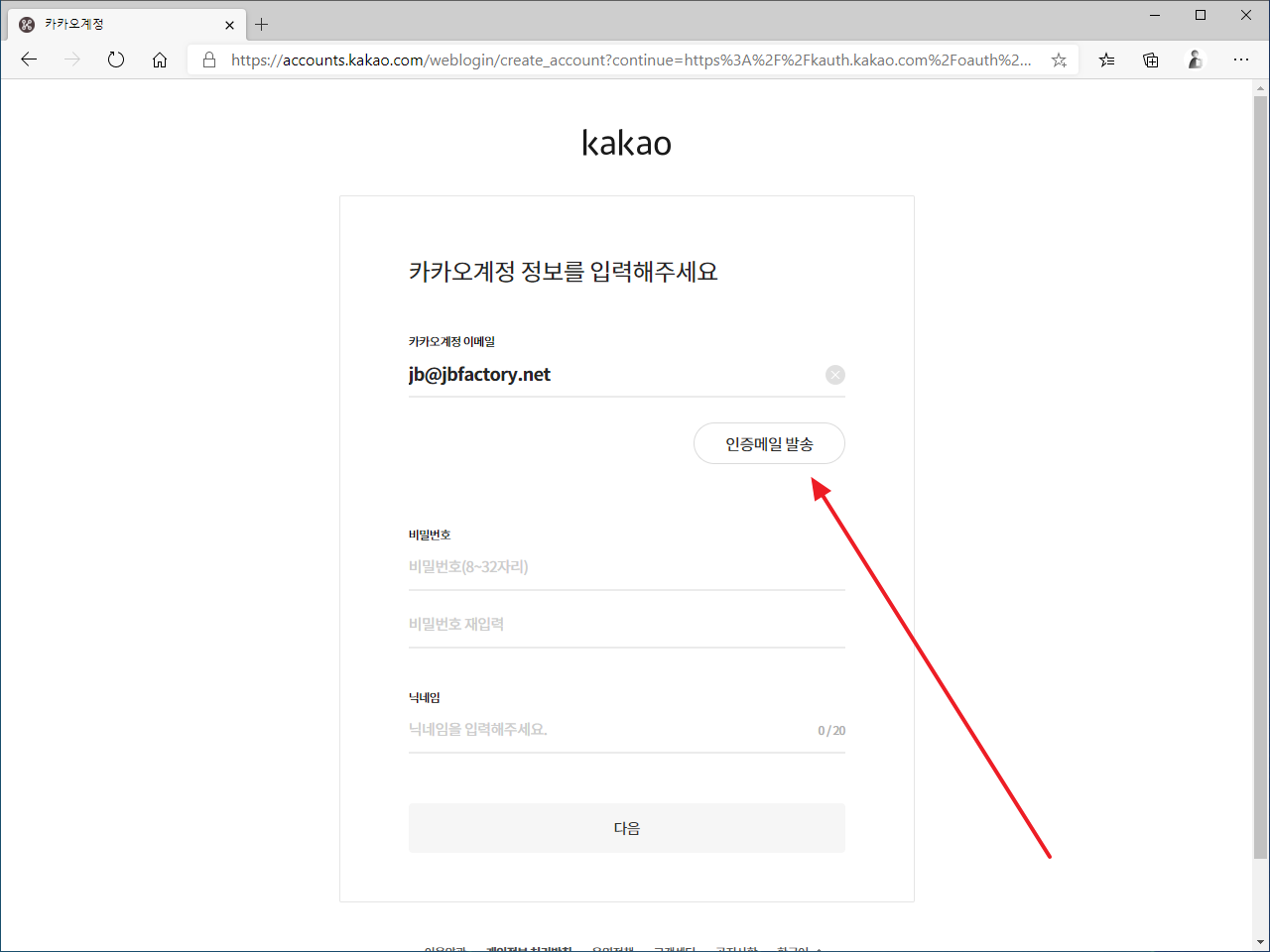
Task: Open the favorites list icon
Action: [1107, 59]
